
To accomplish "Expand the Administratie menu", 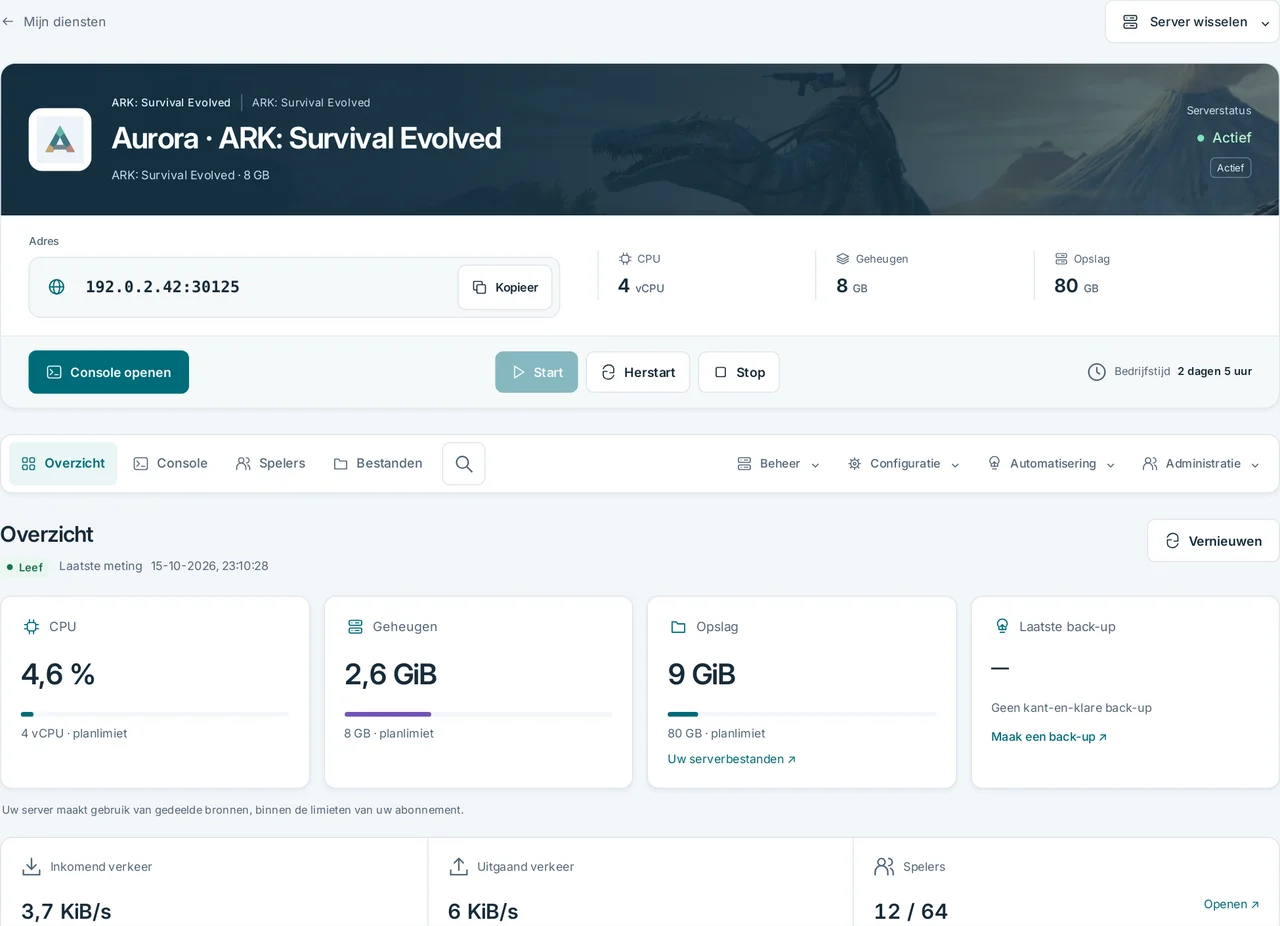I will 1201,464.
